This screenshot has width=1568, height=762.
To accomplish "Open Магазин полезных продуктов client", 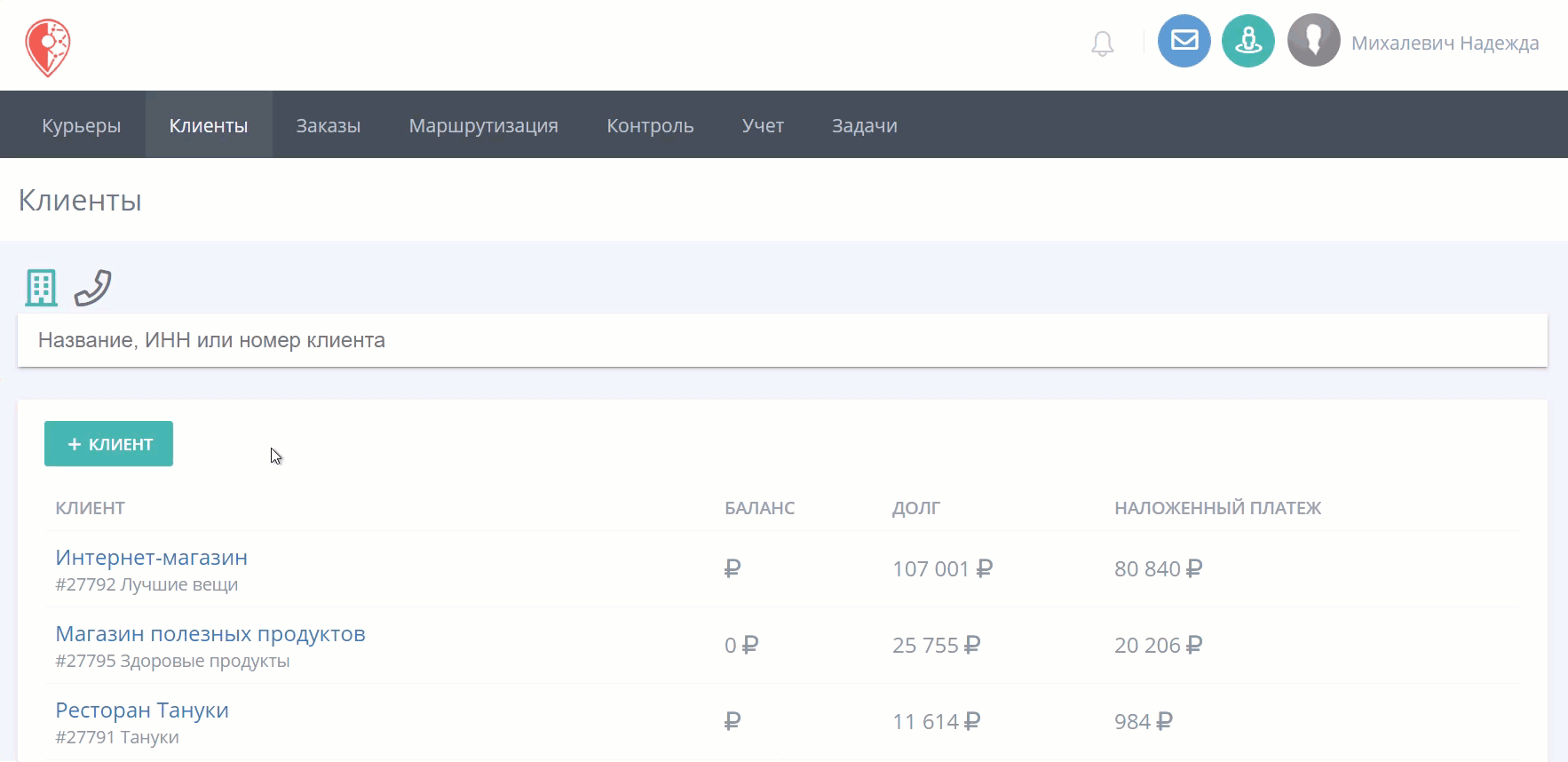I will [x=210, y=634].
